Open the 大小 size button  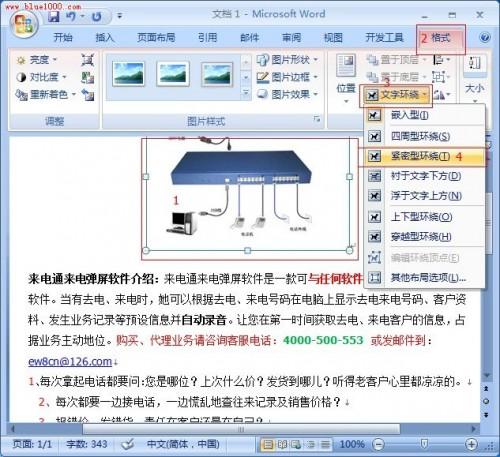click(x=475, y=79)
